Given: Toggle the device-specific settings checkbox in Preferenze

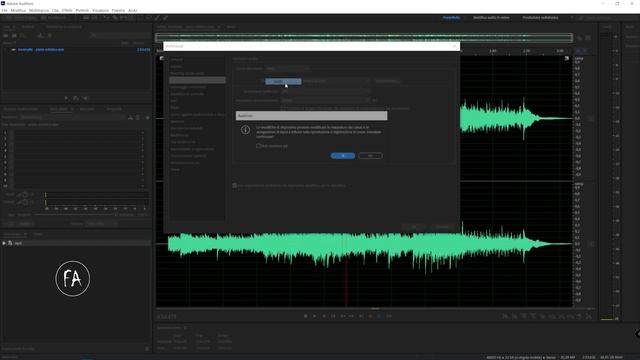Looking at the screenshot, I should (235, 186).
